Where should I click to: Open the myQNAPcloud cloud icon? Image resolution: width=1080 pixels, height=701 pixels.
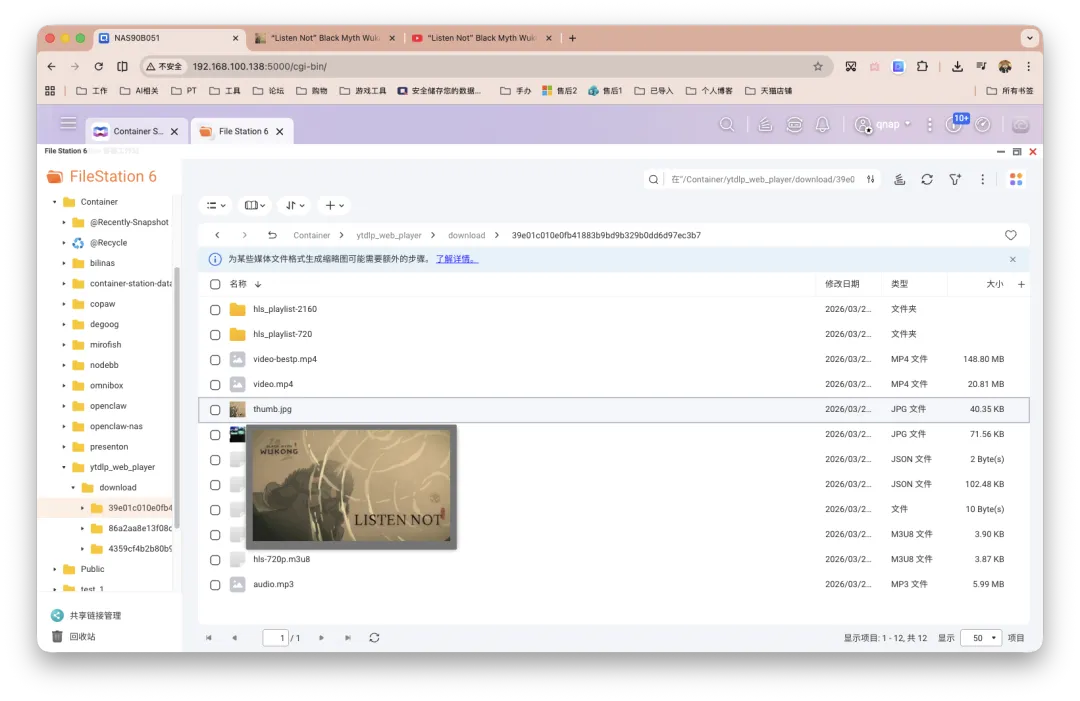(x=1021, y=125)
